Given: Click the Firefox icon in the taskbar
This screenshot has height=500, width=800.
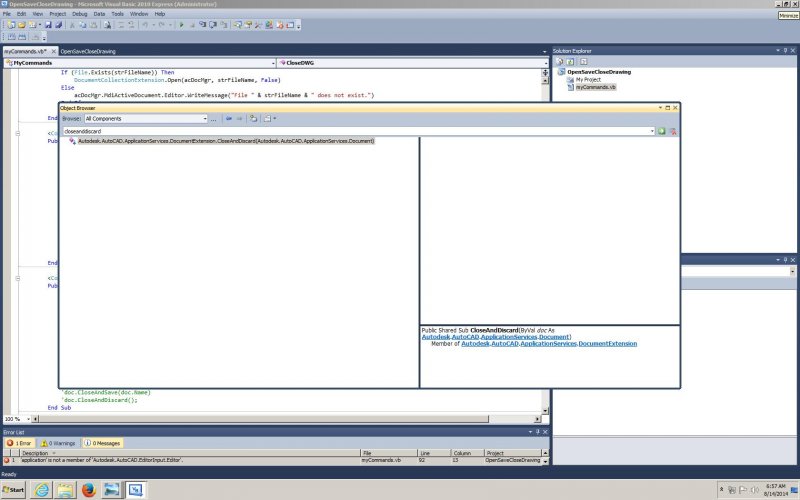Looking at the screenshot, I should coord(88,490).
